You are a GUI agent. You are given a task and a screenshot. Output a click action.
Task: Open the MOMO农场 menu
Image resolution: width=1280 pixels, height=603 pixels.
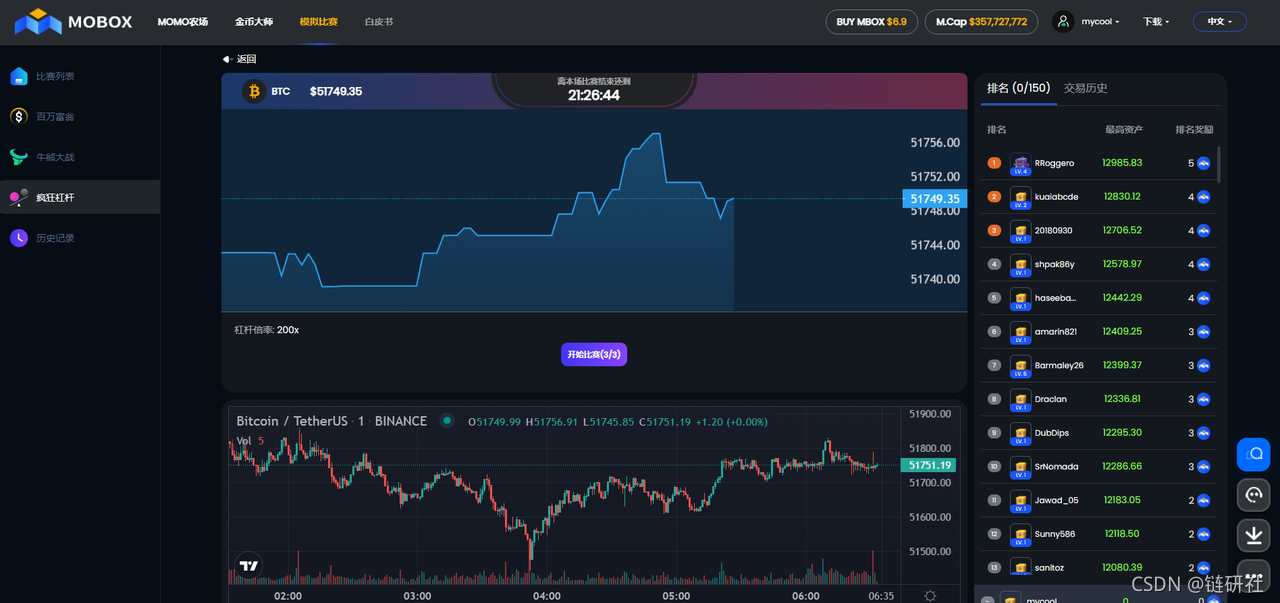pos(183,21)
